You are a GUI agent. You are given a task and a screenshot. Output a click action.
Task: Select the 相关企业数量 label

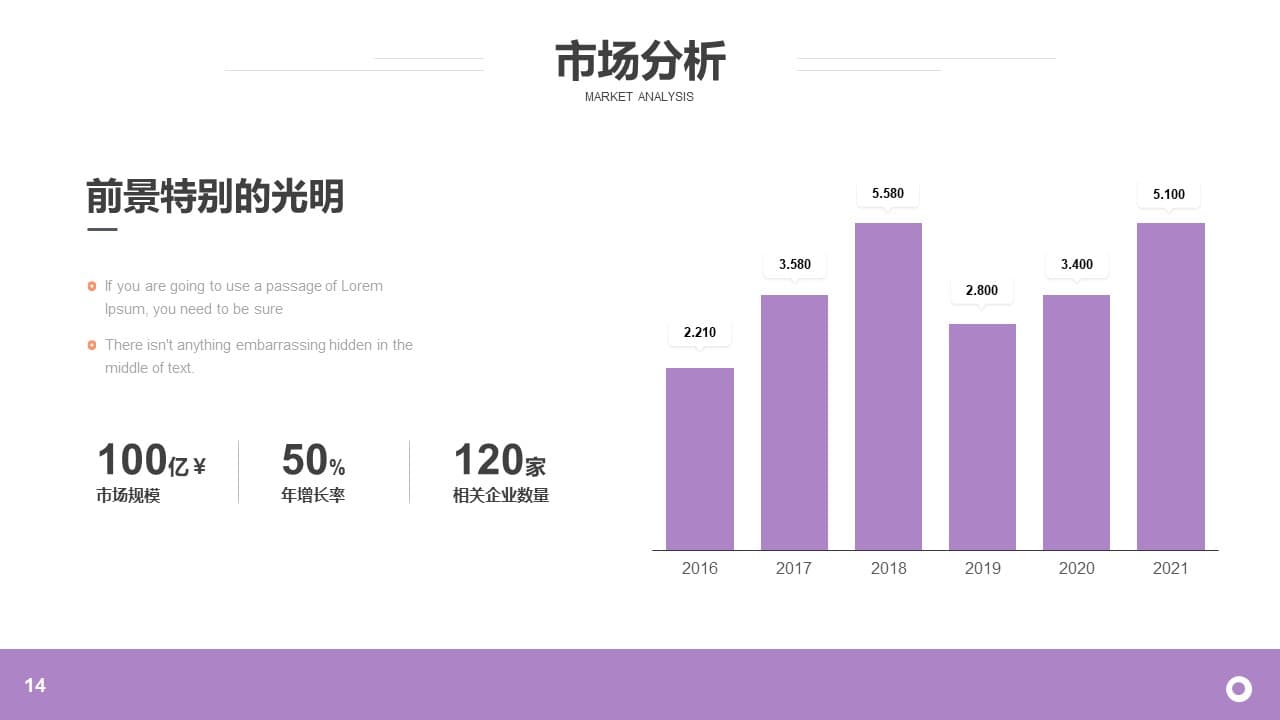tap(501, 495)
